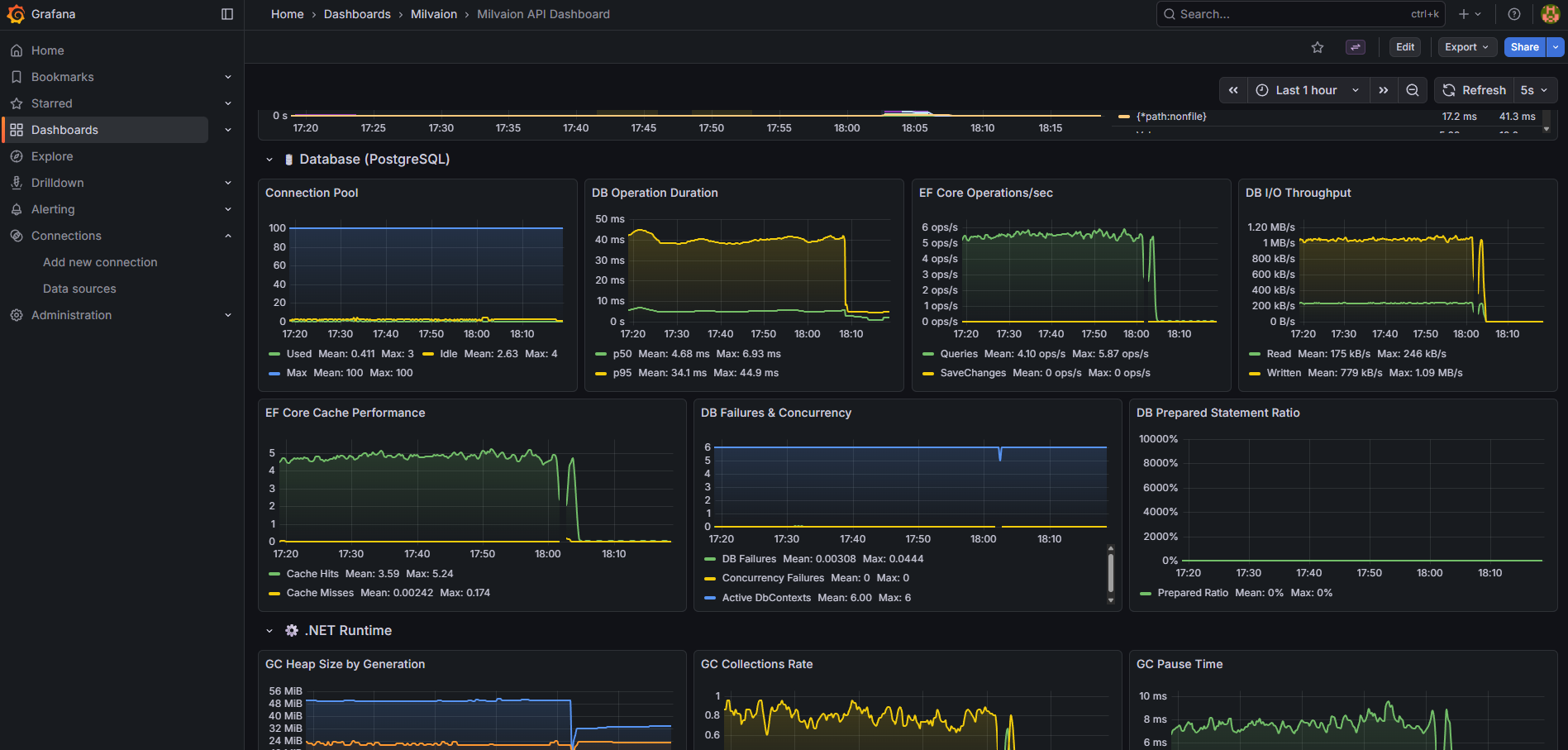Screen dimensions: 1568x750
Task: Click the Edit button
Action: tap(1404, 47)
